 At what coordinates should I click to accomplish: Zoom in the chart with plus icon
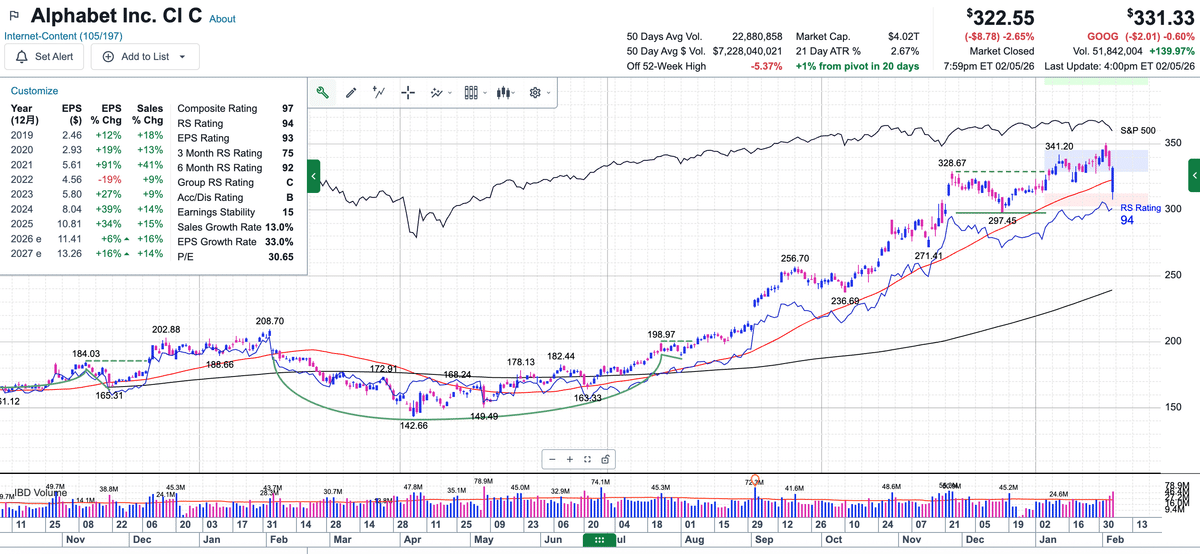(x=571, y=459)
